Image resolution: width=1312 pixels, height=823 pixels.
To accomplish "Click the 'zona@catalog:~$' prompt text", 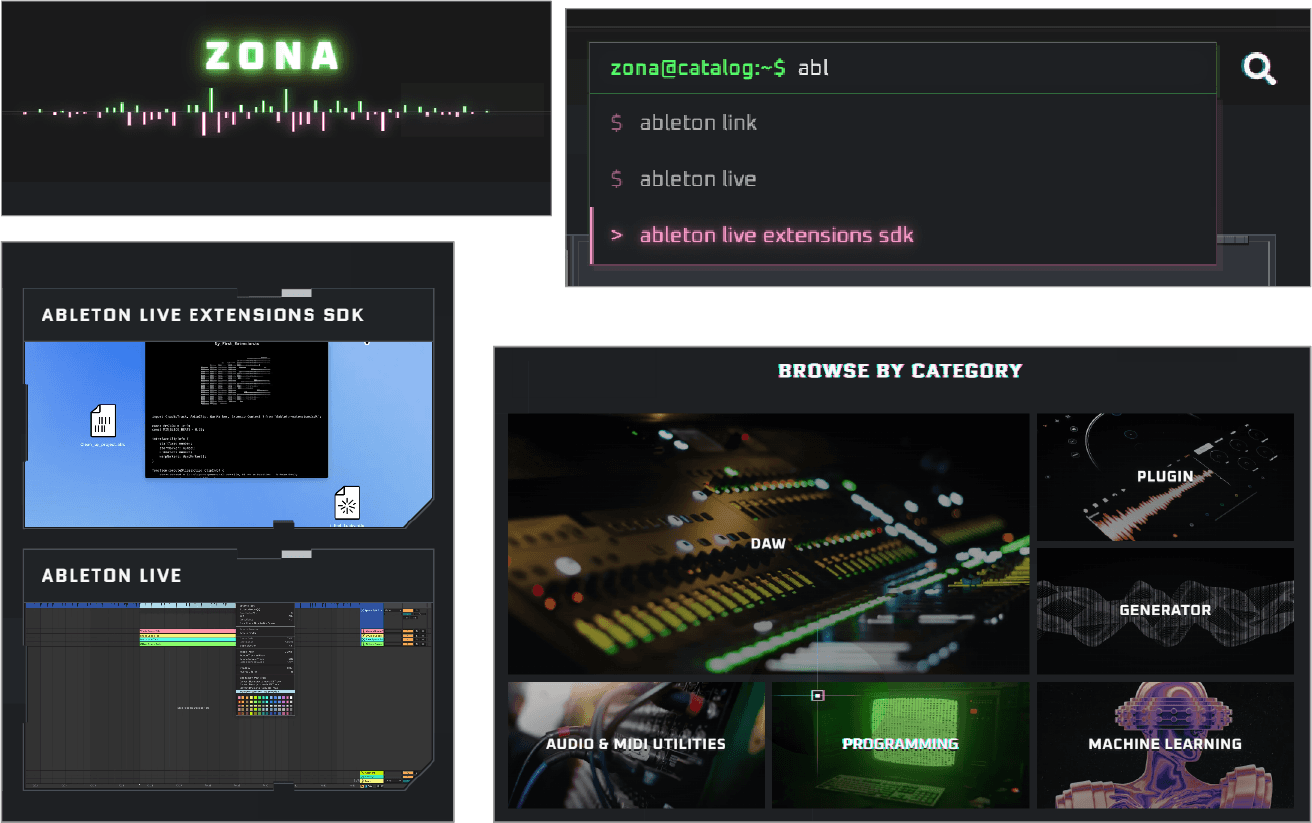I will 697,69.
